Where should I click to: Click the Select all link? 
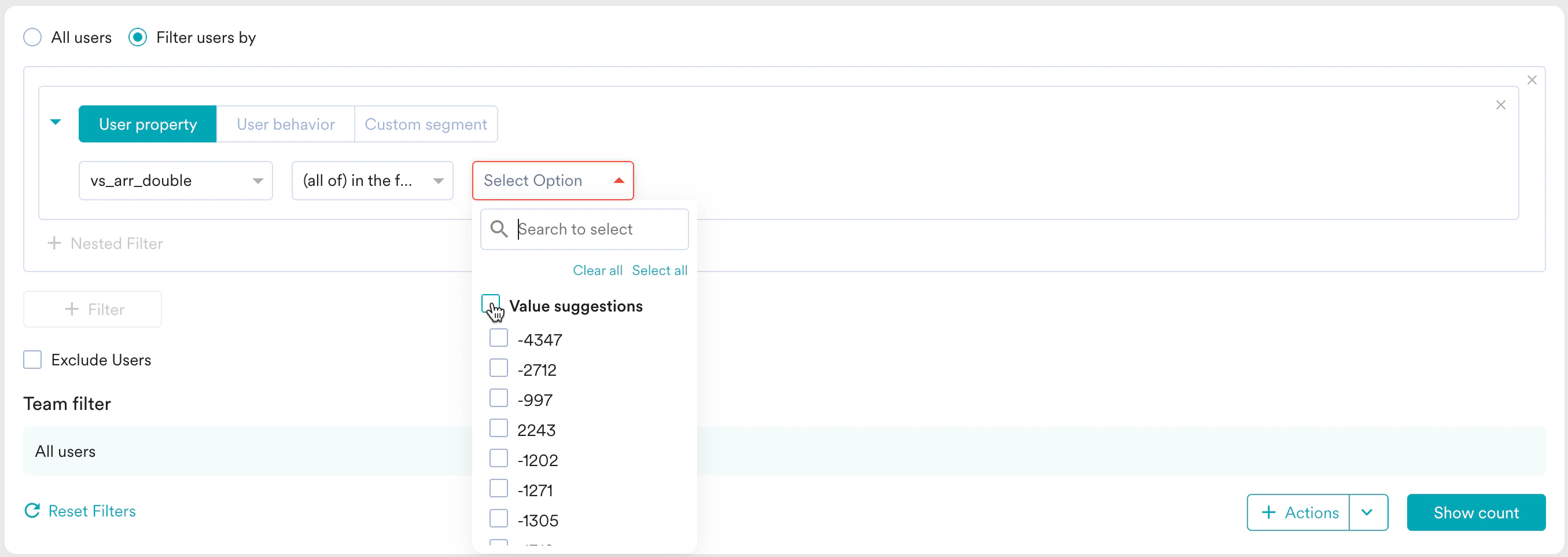pyautogui.click(x=660, y=270)
